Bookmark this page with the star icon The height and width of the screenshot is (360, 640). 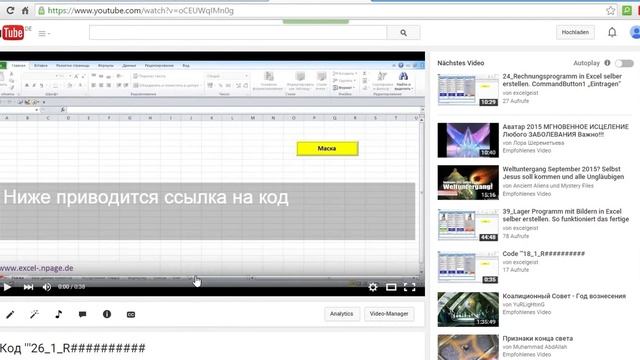click(611, 11)
